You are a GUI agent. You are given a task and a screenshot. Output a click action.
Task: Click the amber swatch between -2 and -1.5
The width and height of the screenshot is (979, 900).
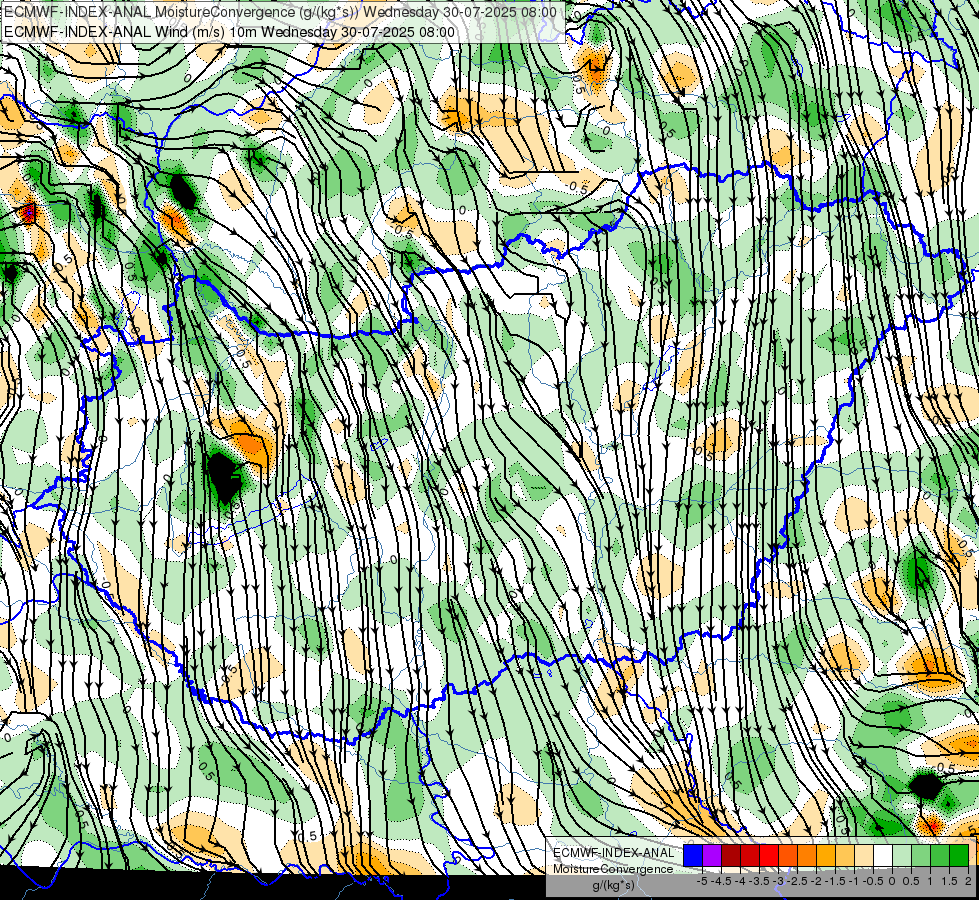click(x=826, y=855)
